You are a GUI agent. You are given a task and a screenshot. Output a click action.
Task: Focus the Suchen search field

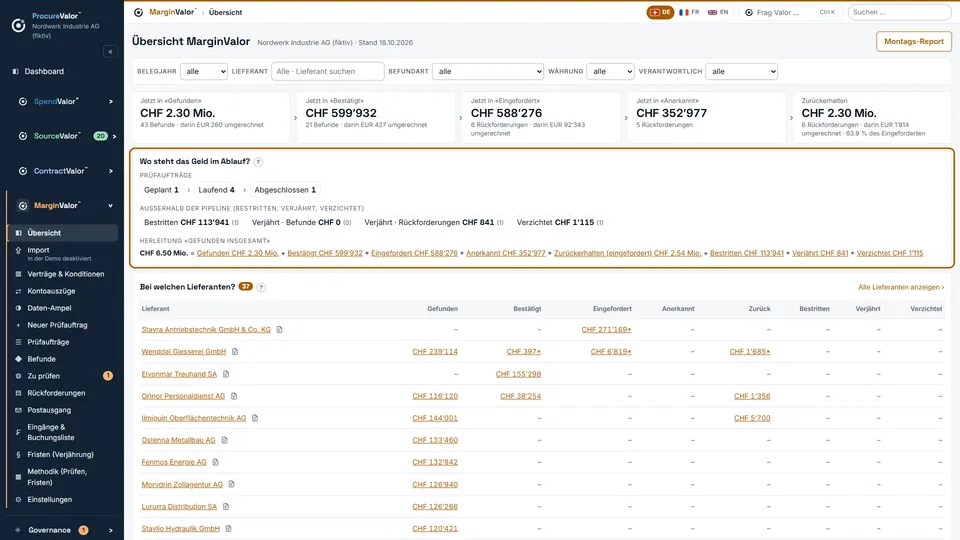click(899, 12)
